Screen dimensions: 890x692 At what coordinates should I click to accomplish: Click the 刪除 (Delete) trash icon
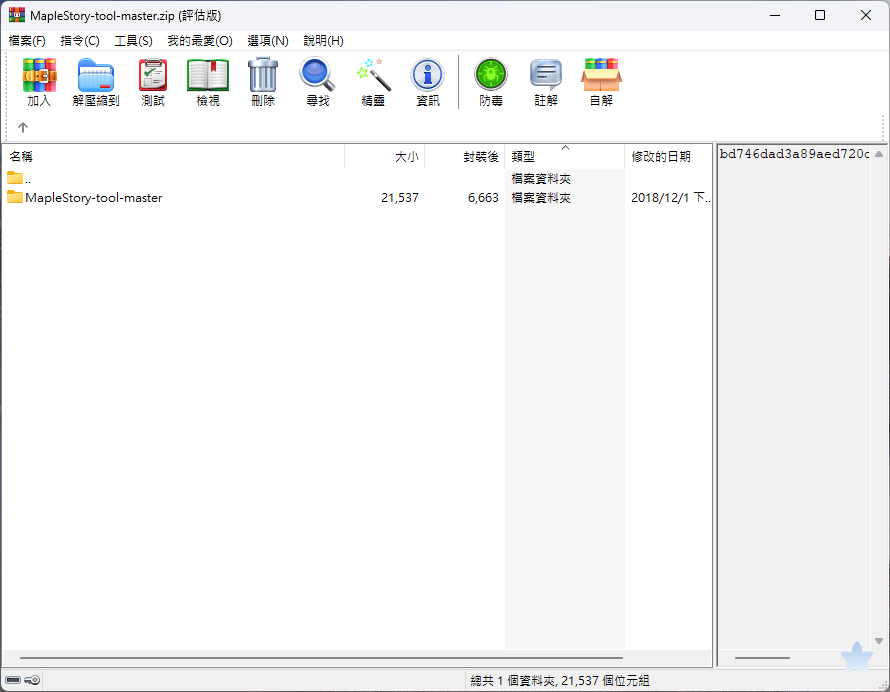point(263,81)
